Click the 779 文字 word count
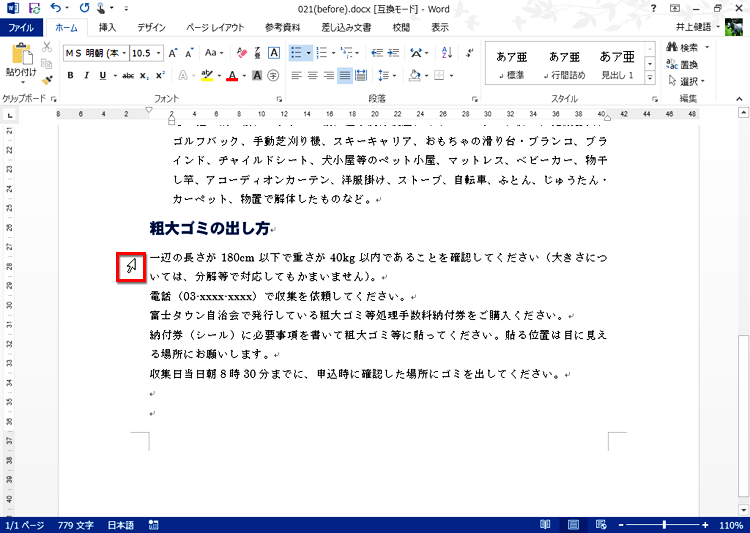The image size is (750, 533). click(76, 525)
